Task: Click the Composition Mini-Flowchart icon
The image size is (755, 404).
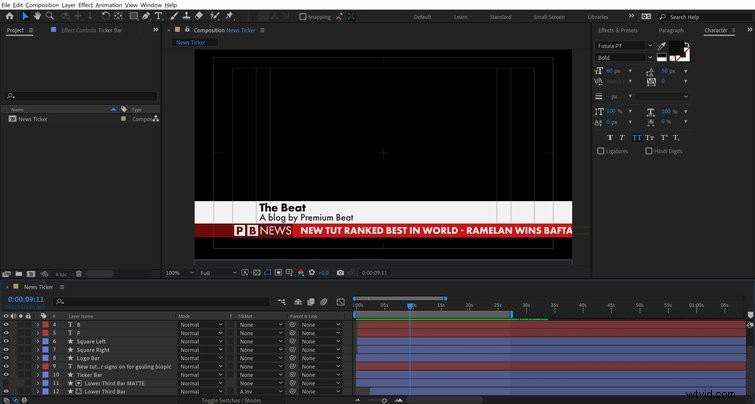Action: pyautogui.click(x=282, y=302)
